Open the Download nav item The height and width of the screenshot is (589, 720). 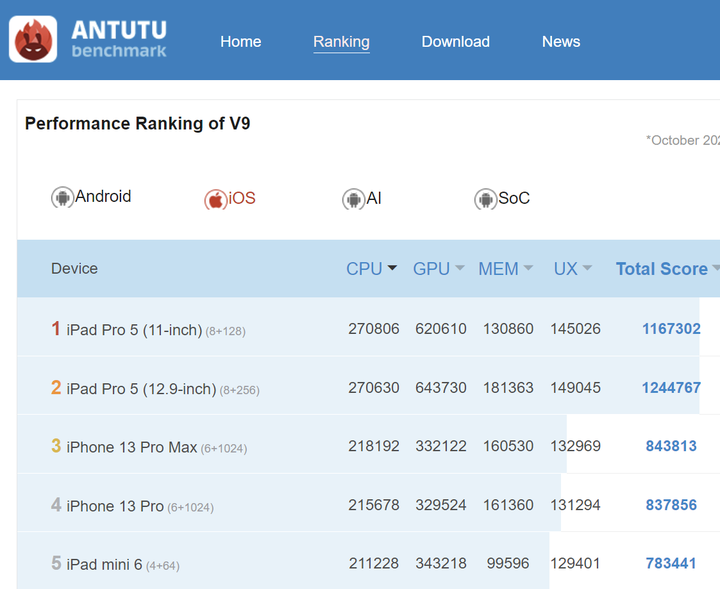[x=456, y=42]
